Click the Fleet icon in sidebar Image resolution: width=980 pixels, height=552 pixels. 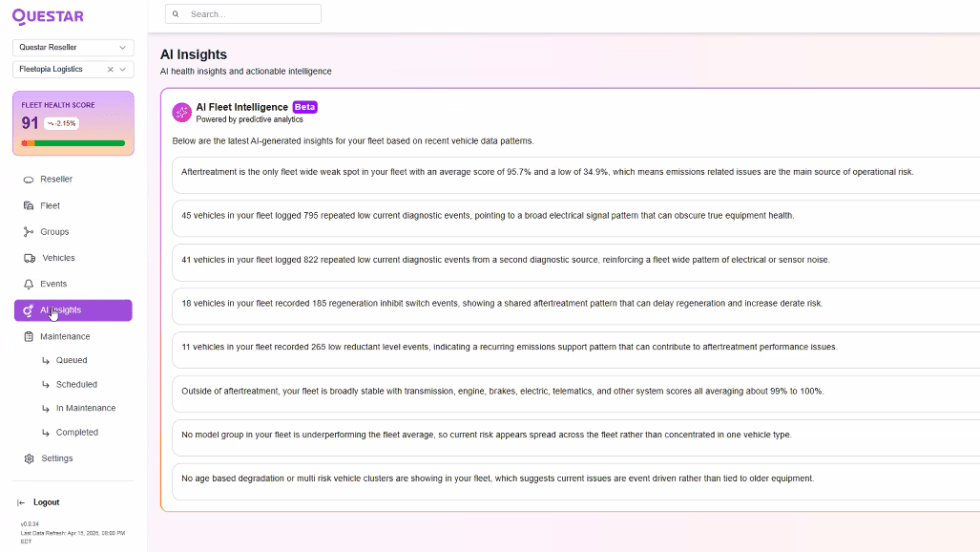pos(28,206)
